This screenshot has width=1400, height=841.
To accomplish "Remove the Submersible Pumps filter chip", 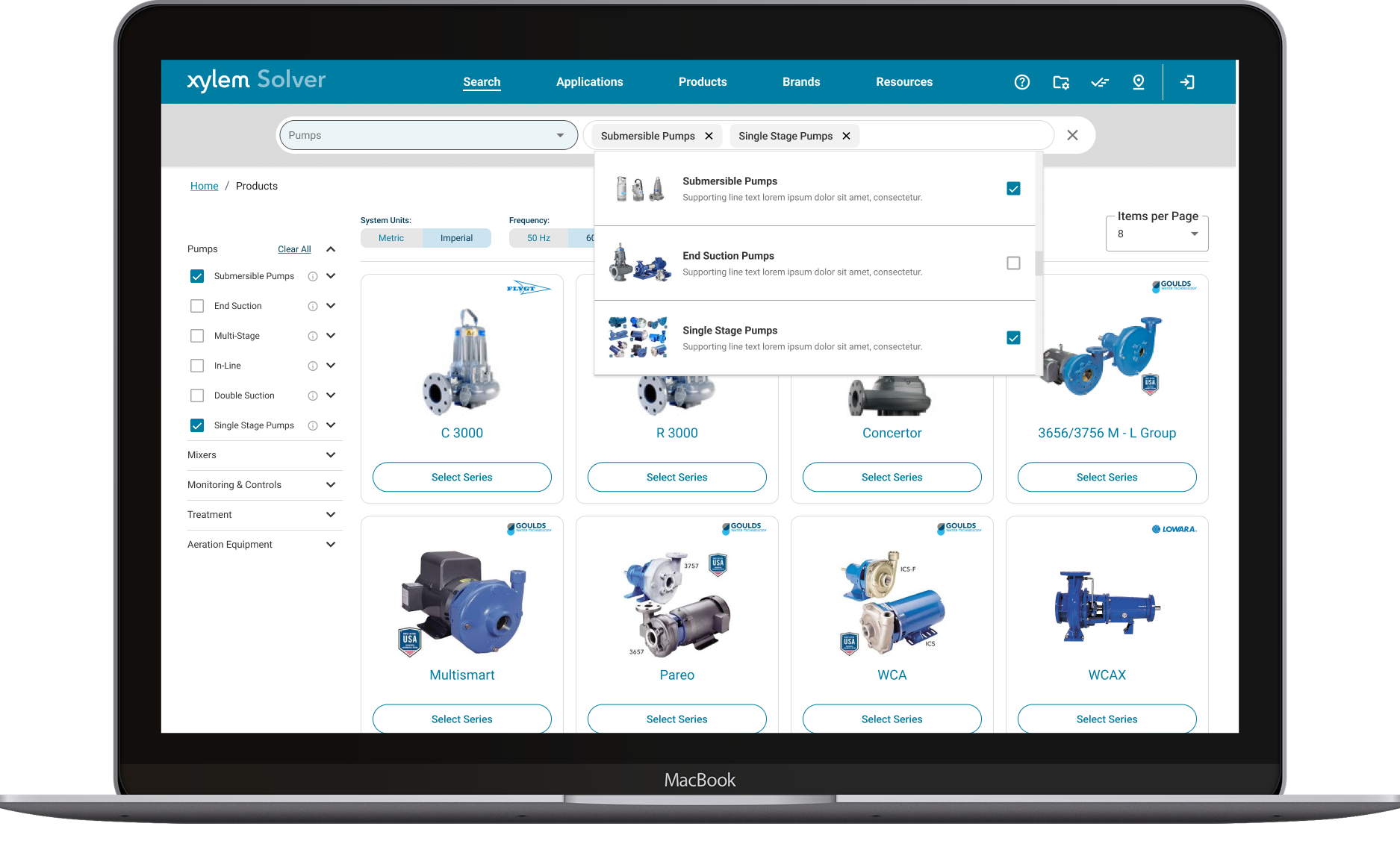I will (x=709, y=136).
